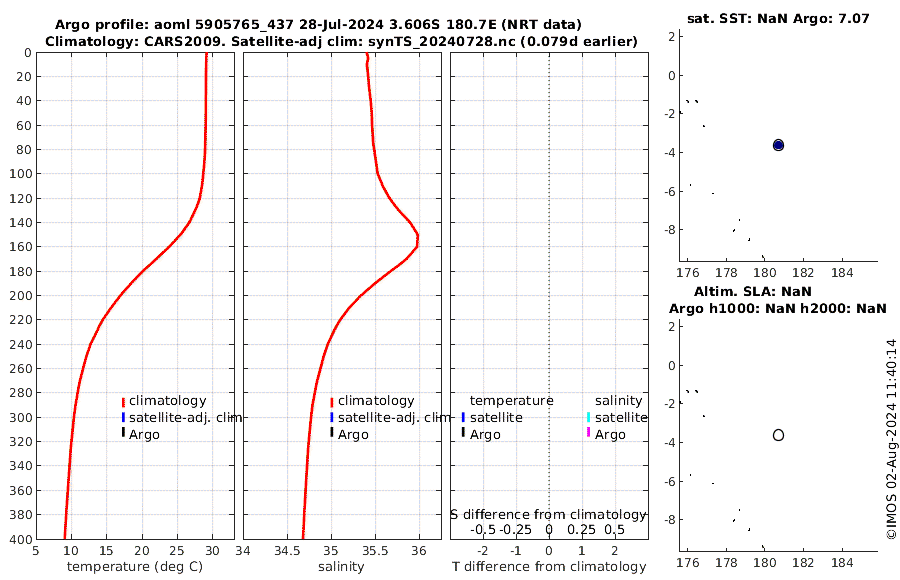The width and height of the screenshot is (900, 580).
Task: Click the 'S difference from climatology' label
Action: 548,515
